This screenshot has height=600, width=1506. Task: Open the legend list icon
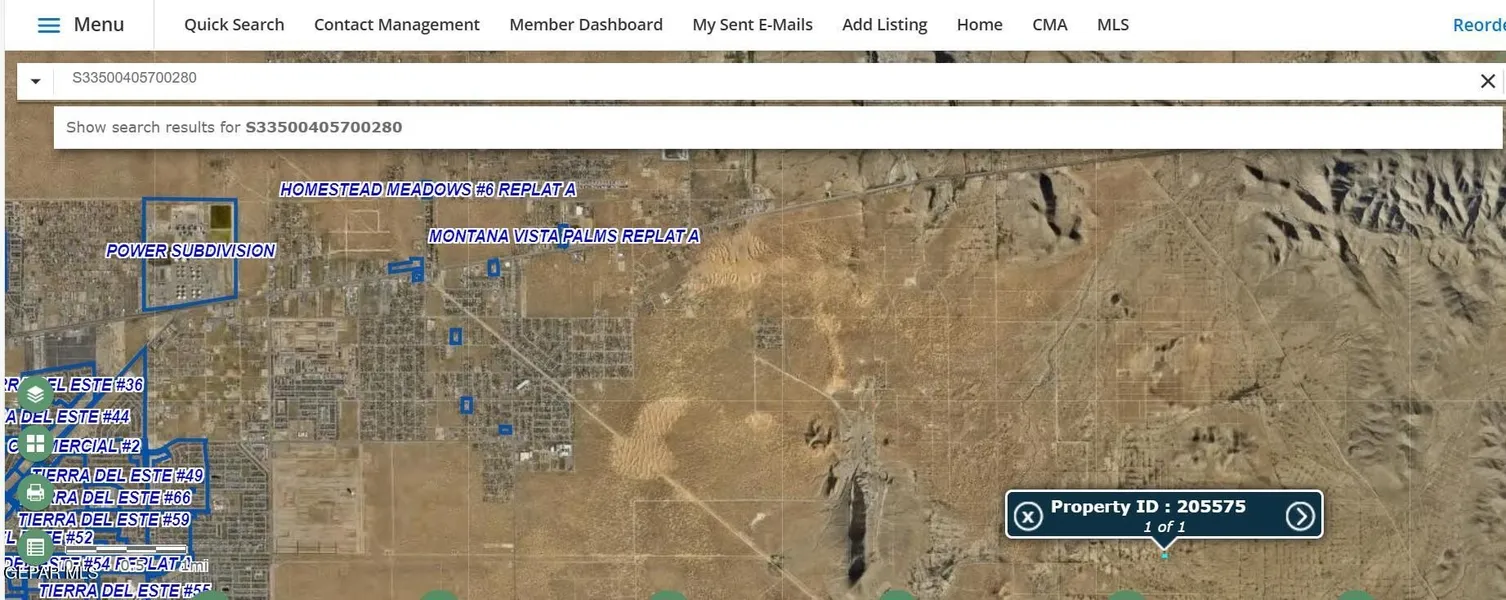35,547
